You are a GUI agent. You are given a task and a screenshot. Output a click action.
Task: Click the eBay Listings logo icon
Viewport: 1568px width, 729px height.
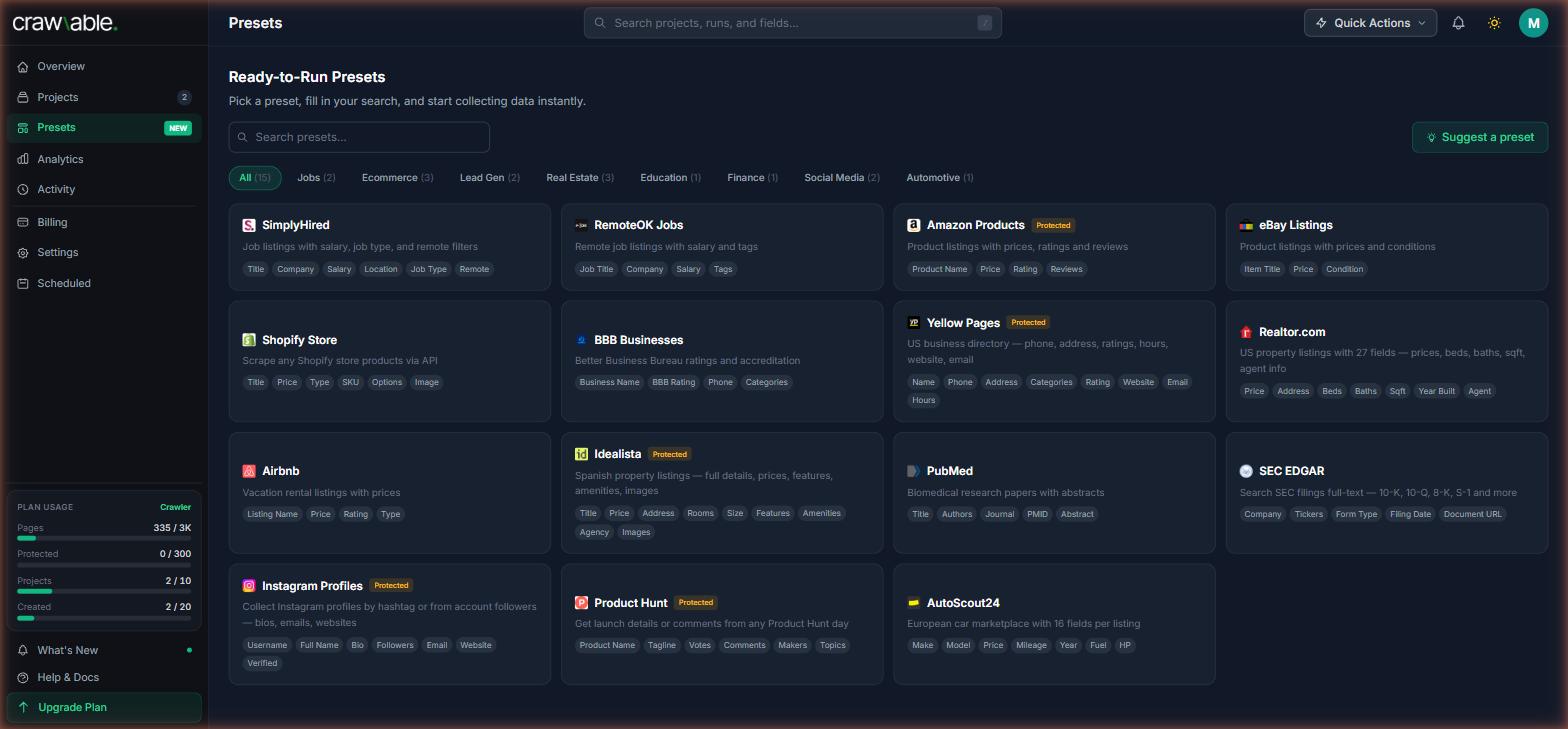1246,225
